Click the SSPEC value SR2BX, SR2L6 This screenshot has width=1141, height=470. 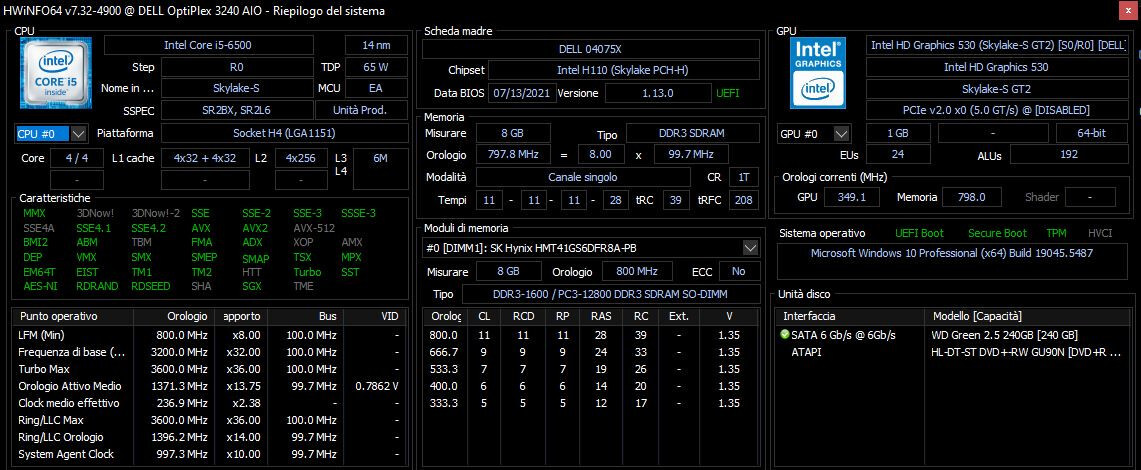click(236, 110)
